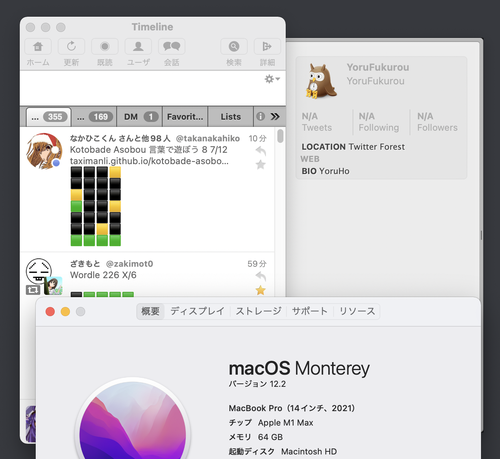The height and width of the screenshot is (459, 500).
Task: Click the 'Apple M1 Max' chip text
Action: (285, 423)
